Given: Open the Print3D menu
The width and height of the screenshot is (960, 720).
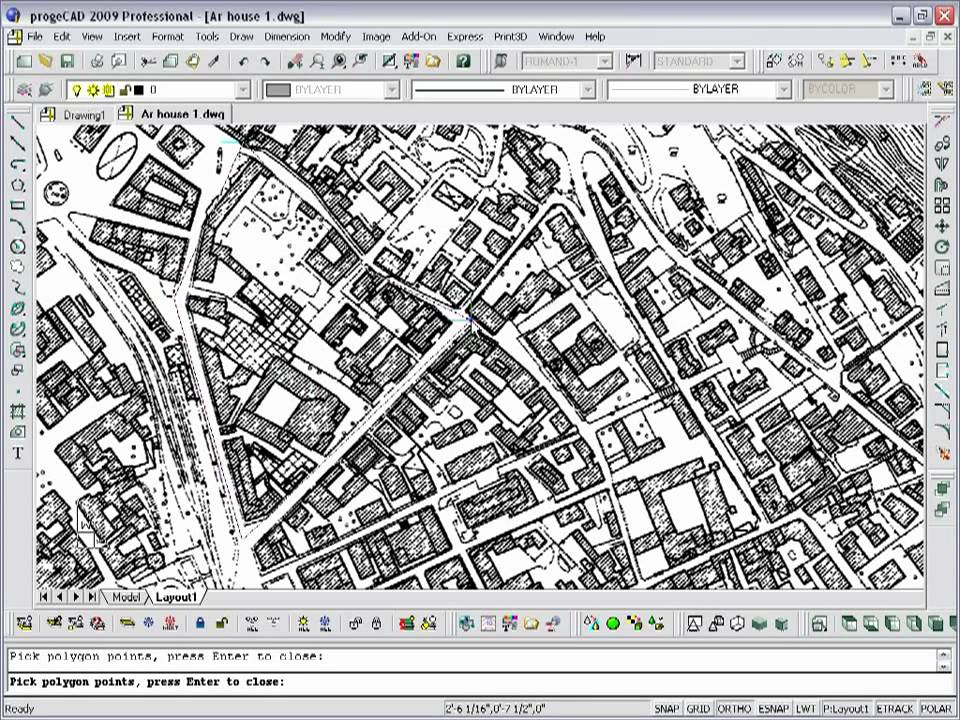Looking at the screenshot, I should pyautogui.click(x=510, y=37).
